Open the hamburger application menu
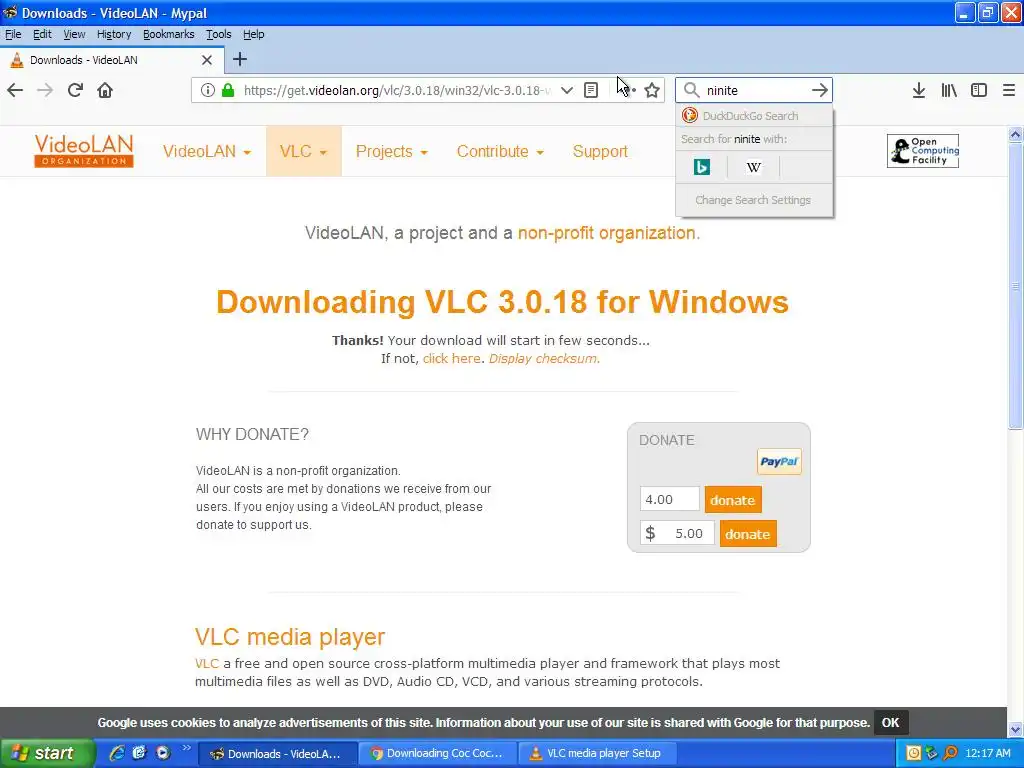The height and width of the screenshot is (768, 1024). (1009, 90)
